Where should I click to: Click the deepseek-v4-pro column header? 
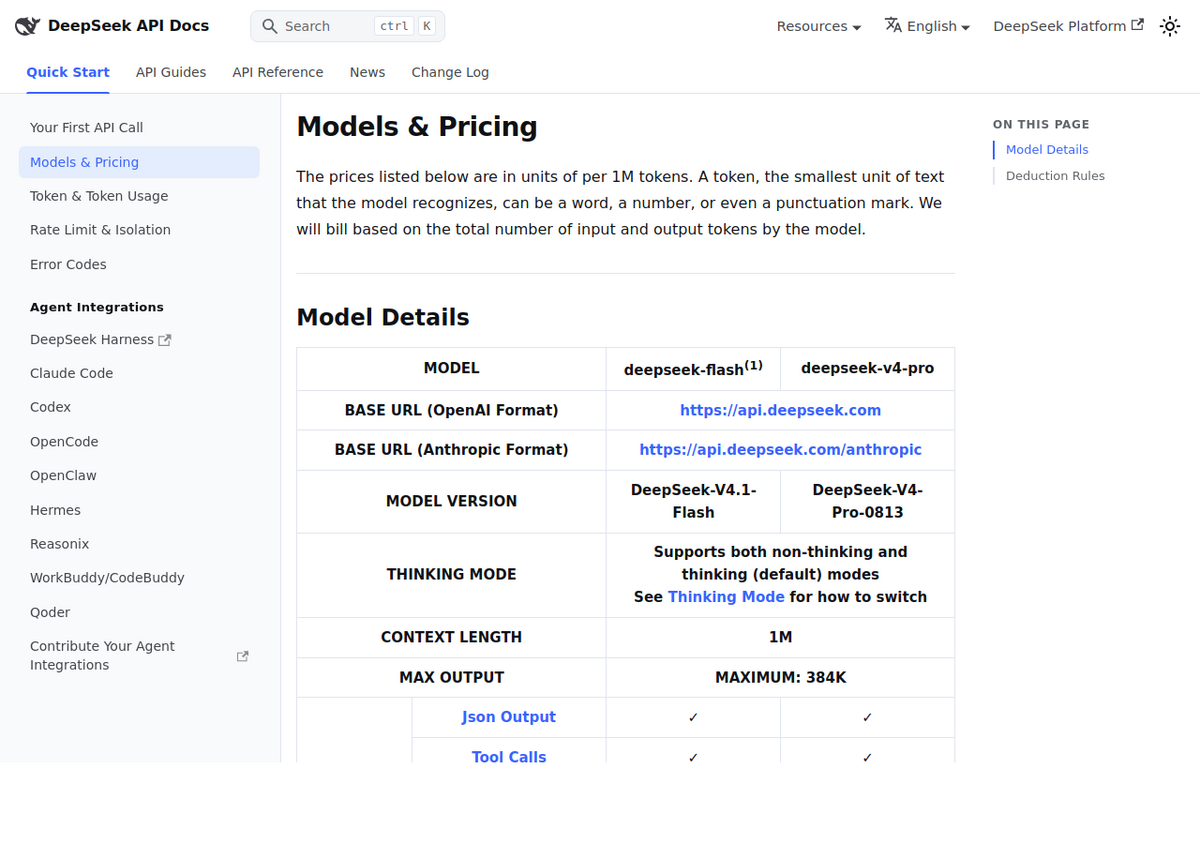[x=867, y=368]
